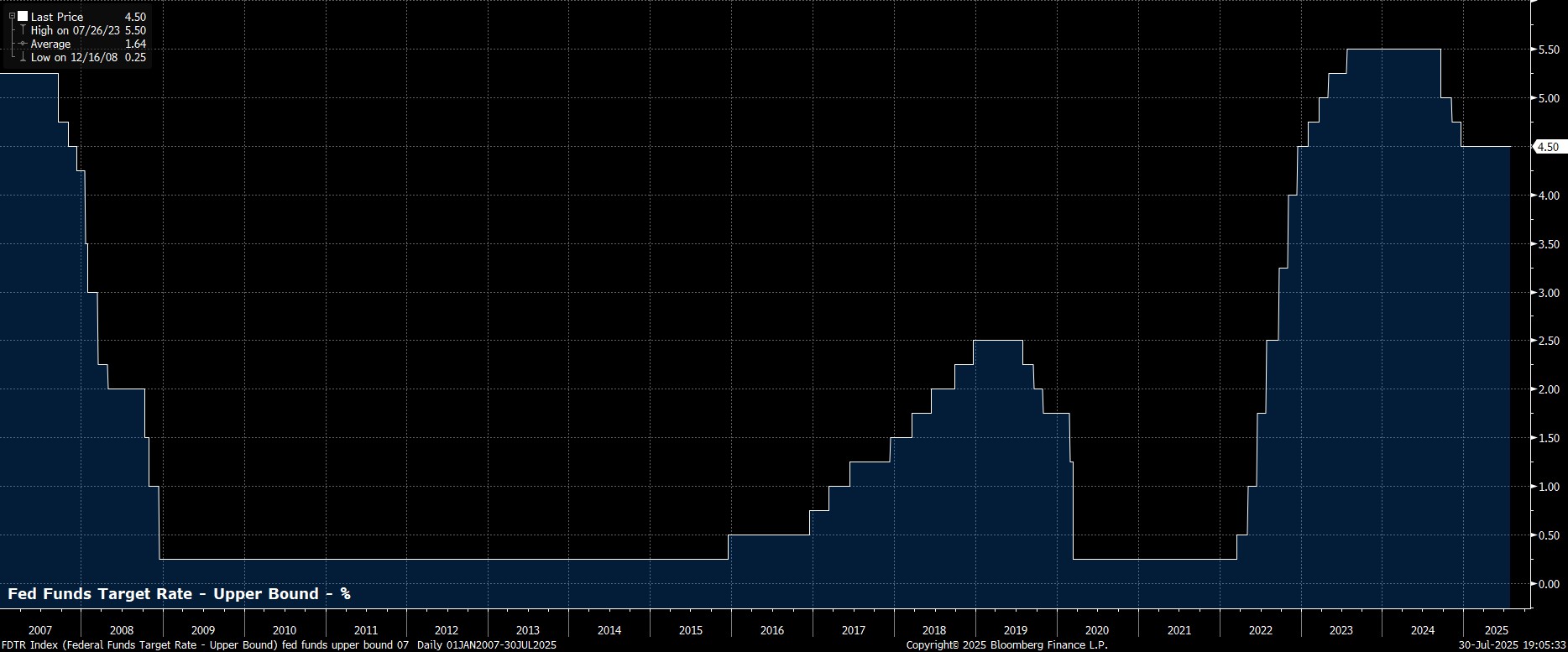
Task: Click the 1.50 label on the y-axis
Action: click(x=1548, y=438)
